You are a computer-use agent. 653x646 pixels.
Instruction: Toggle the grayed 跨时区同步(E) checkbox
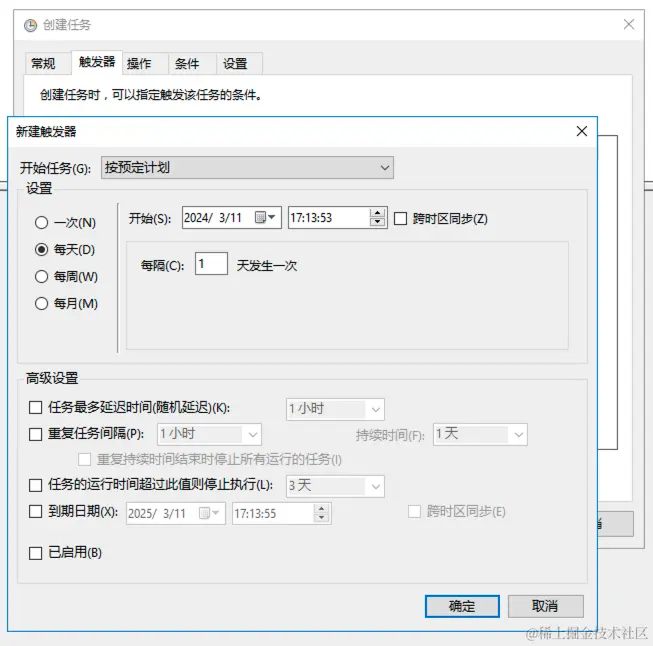tap(414, 511)
